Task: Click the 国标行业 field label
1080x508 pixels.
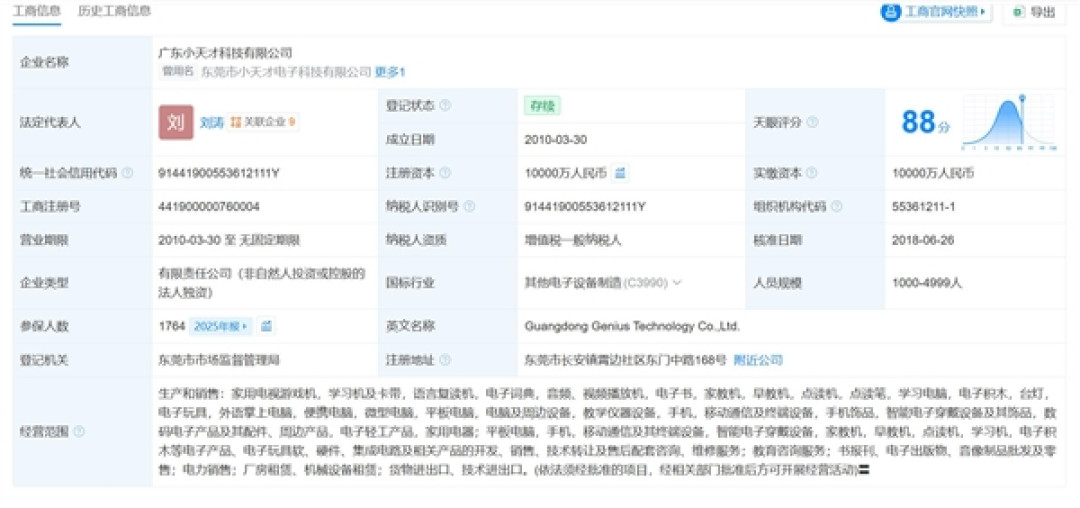Action: pos(410,282)
